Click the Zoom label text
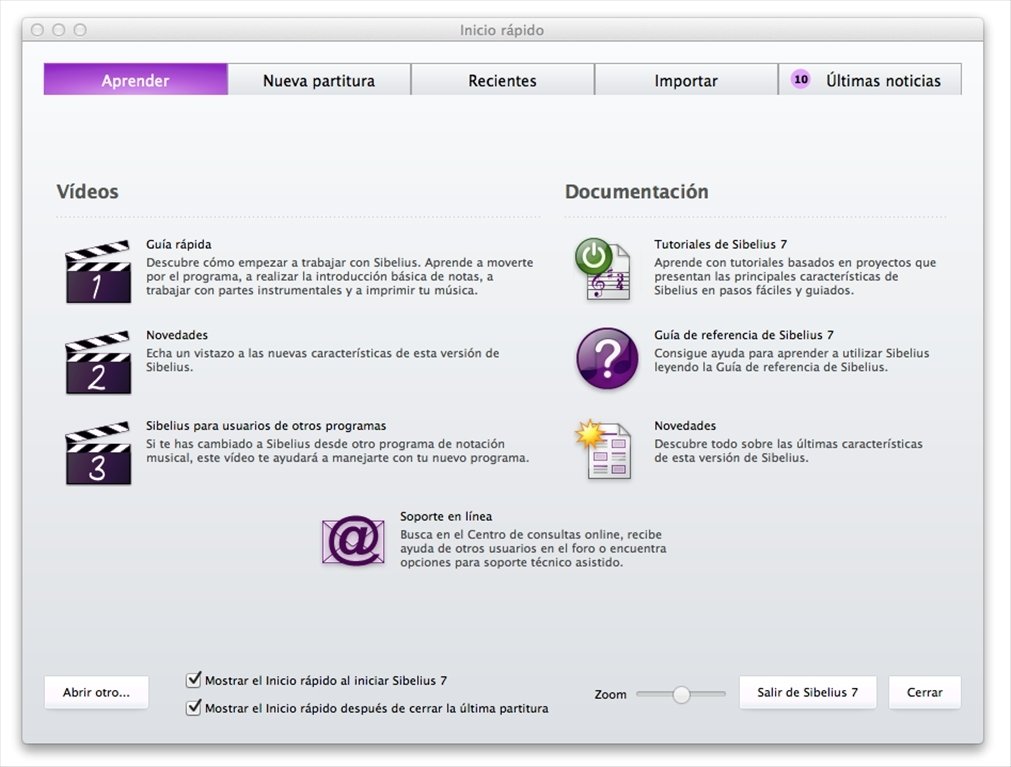This screenshot has height=767, width=1011. click(610, 694)
